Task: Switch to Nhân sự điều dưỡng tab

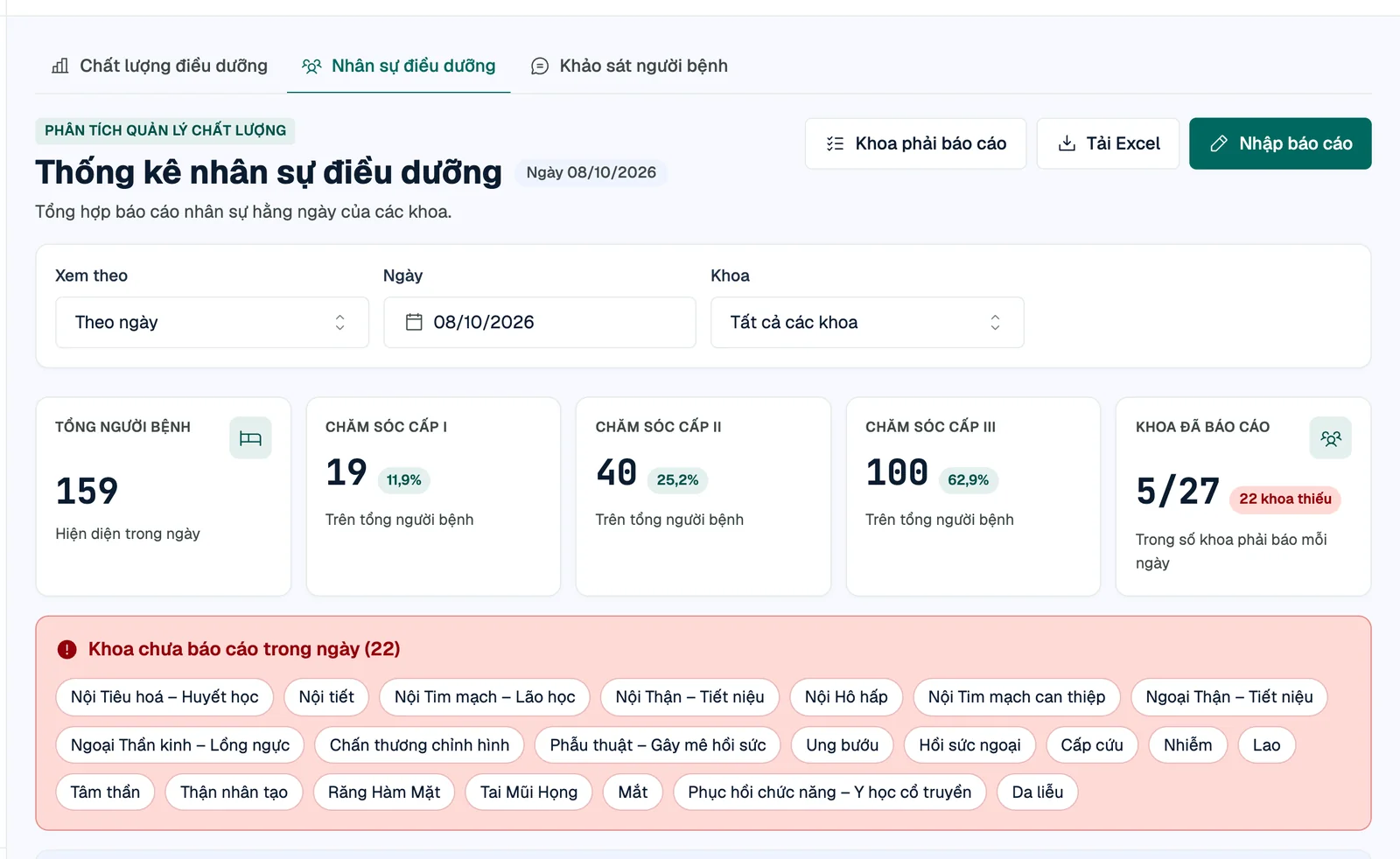Action: 398,66
